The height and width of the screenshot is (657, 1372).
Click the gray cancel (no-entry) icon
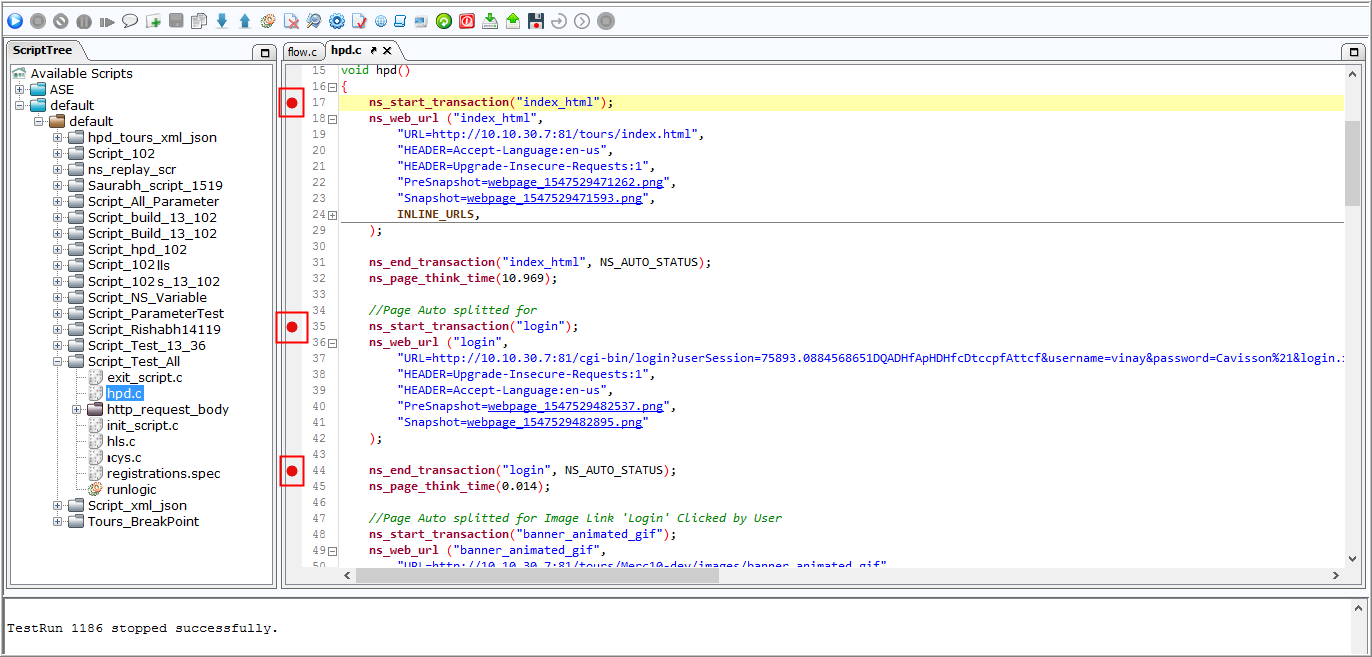(x=61, y=21)
